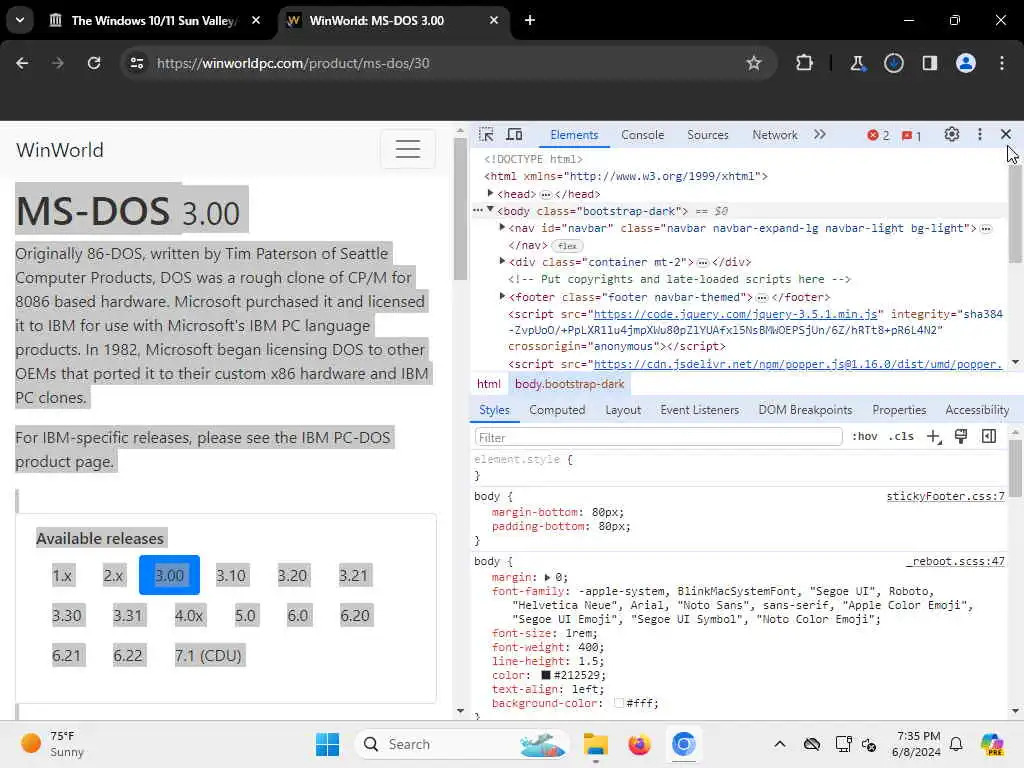Open color picker for #fff background swatch
This screenshot has height=768, width=1024.
(x=618, y=703)
